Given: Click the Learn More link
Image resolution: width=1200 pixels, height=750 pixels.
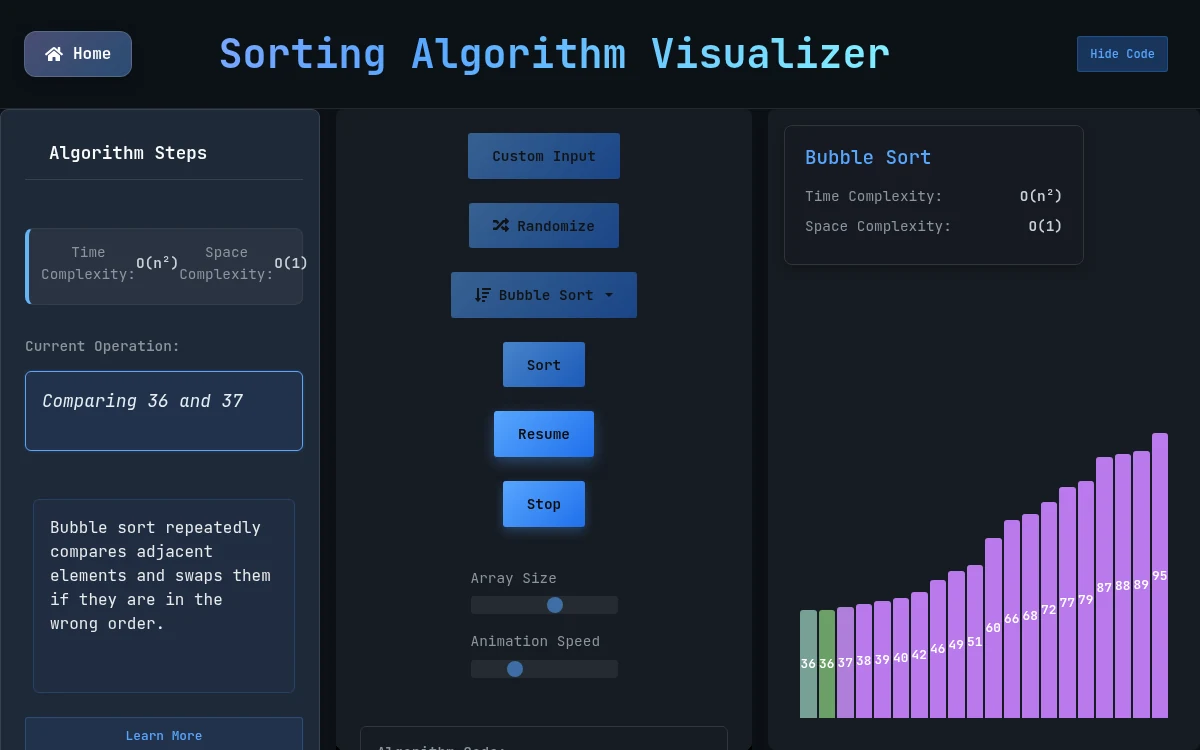Looking at the screenshot, I should (x=164, y=735).
